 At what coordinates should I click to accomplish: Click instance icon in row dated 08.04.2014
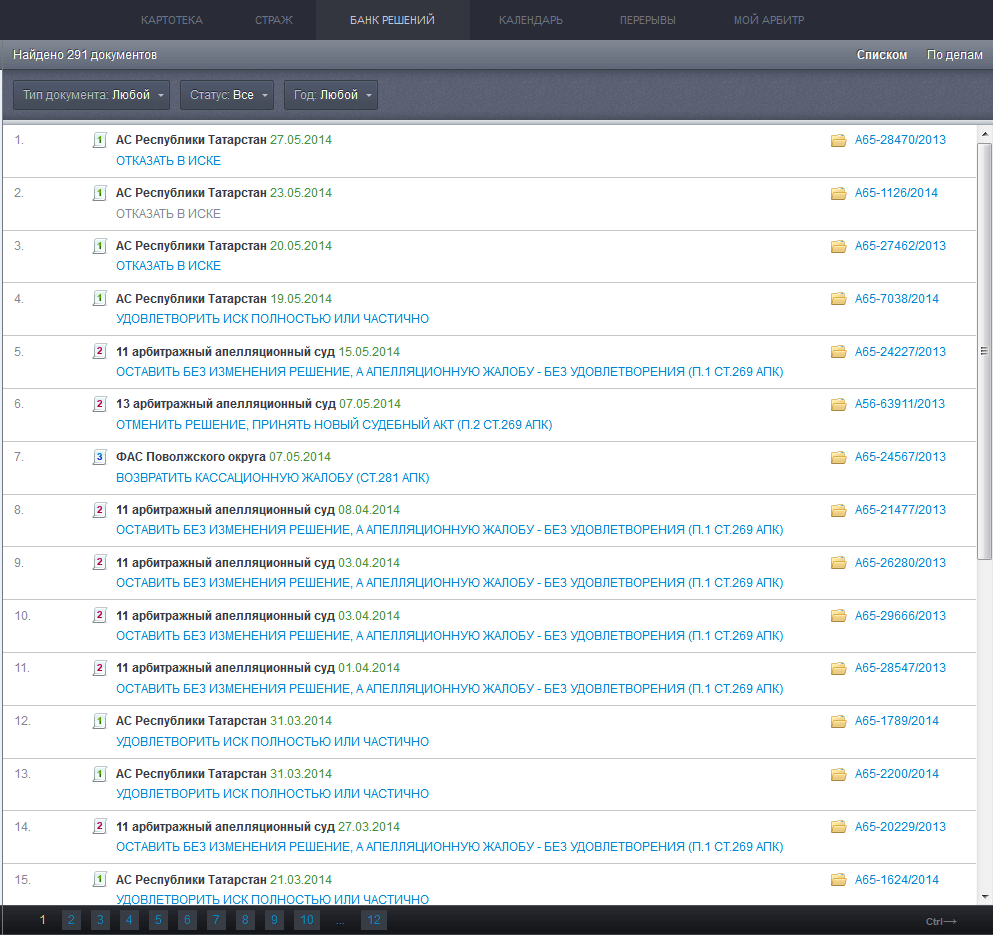[99, 510]
